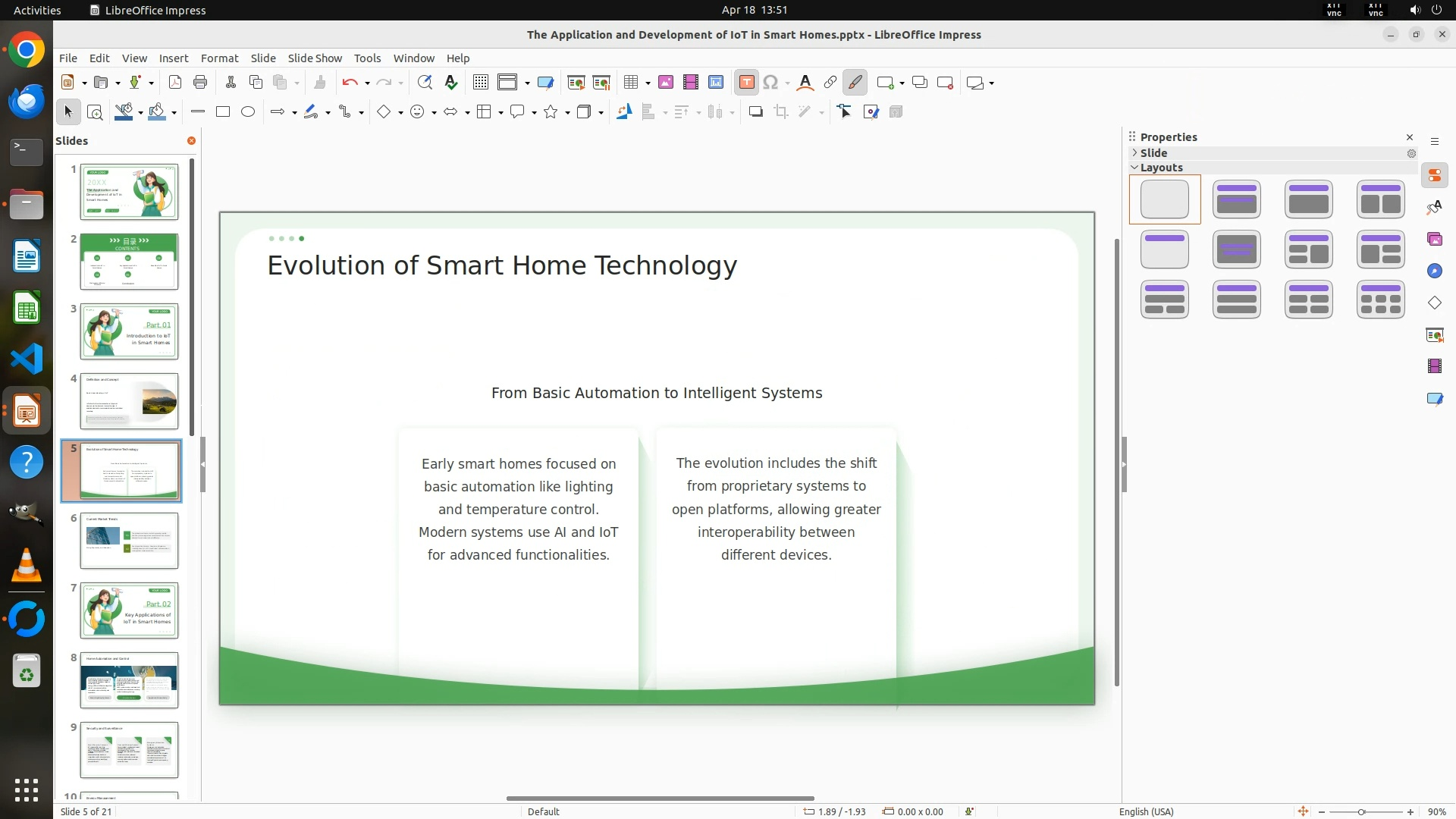
Task: Toggle the Display Grid icon
Action: [480, 83]
